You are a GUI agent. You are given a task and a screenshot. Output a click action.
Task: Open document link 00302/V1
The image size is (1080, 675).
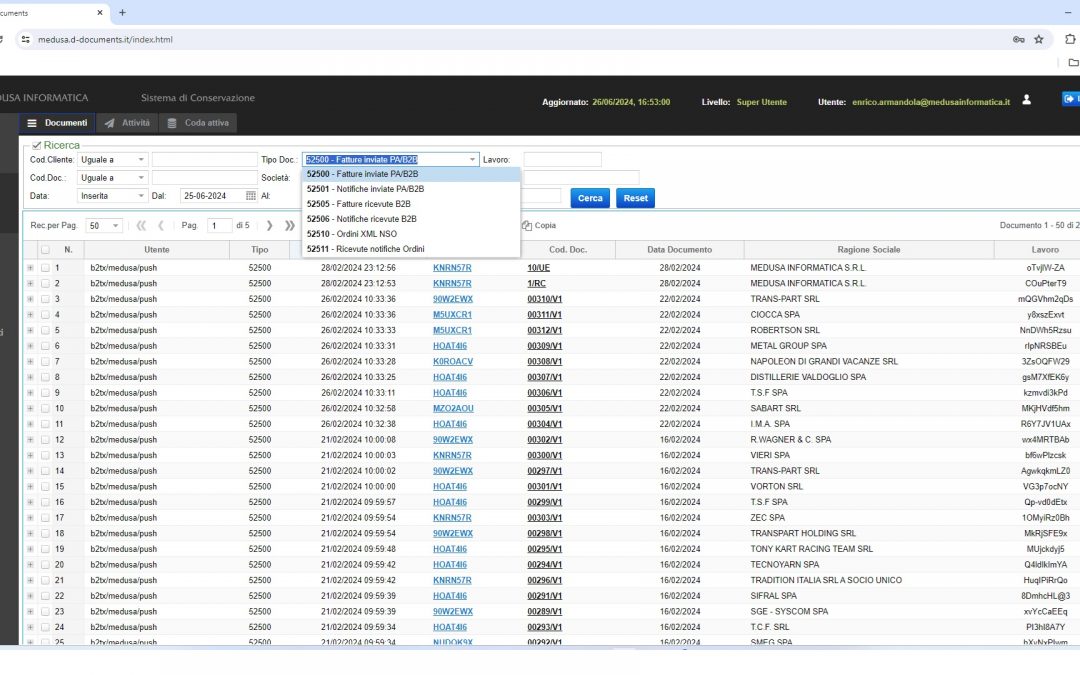(x=544, y=439)
